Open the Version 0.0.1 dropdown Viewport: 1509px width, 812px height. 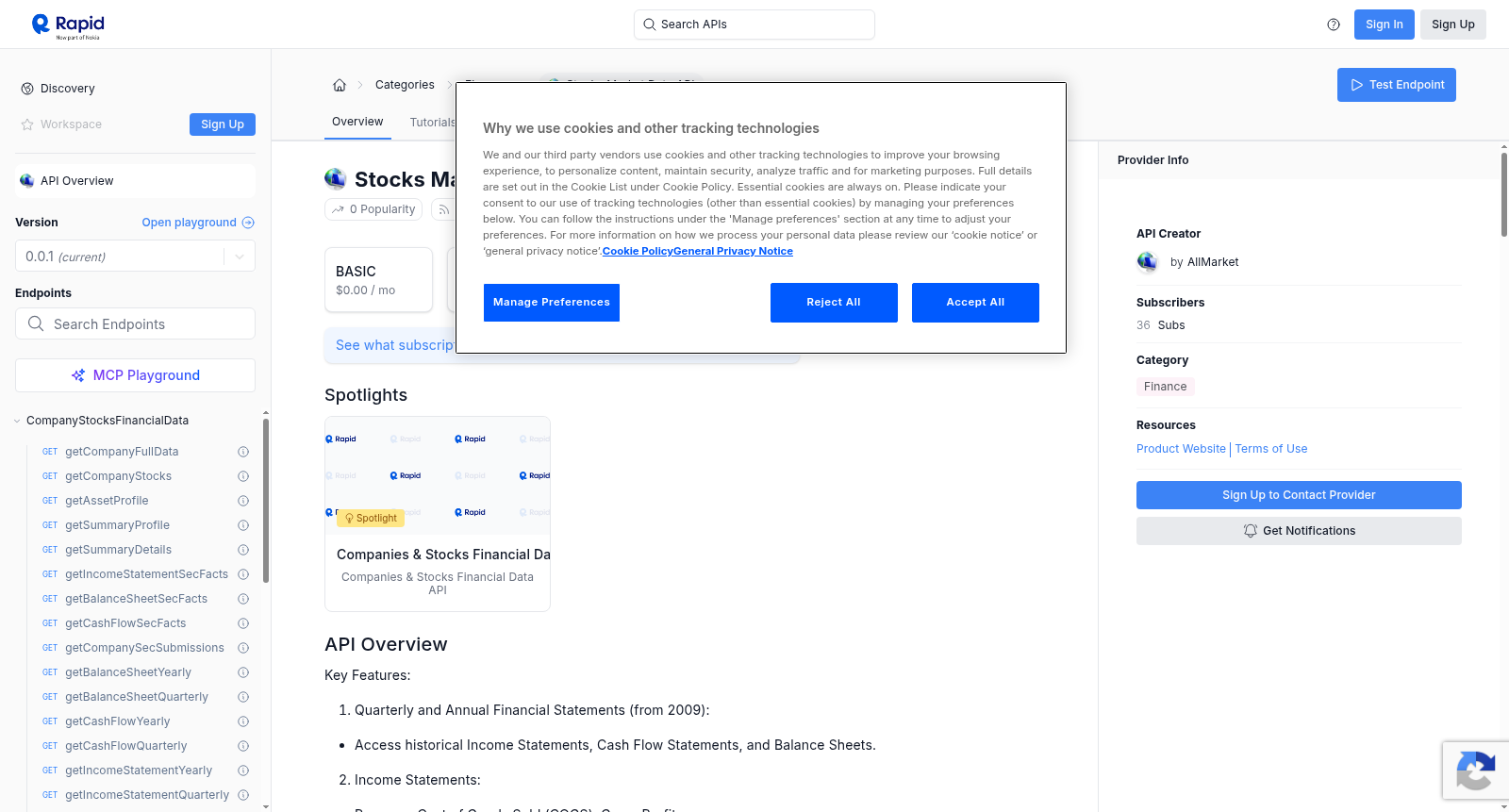135,257
